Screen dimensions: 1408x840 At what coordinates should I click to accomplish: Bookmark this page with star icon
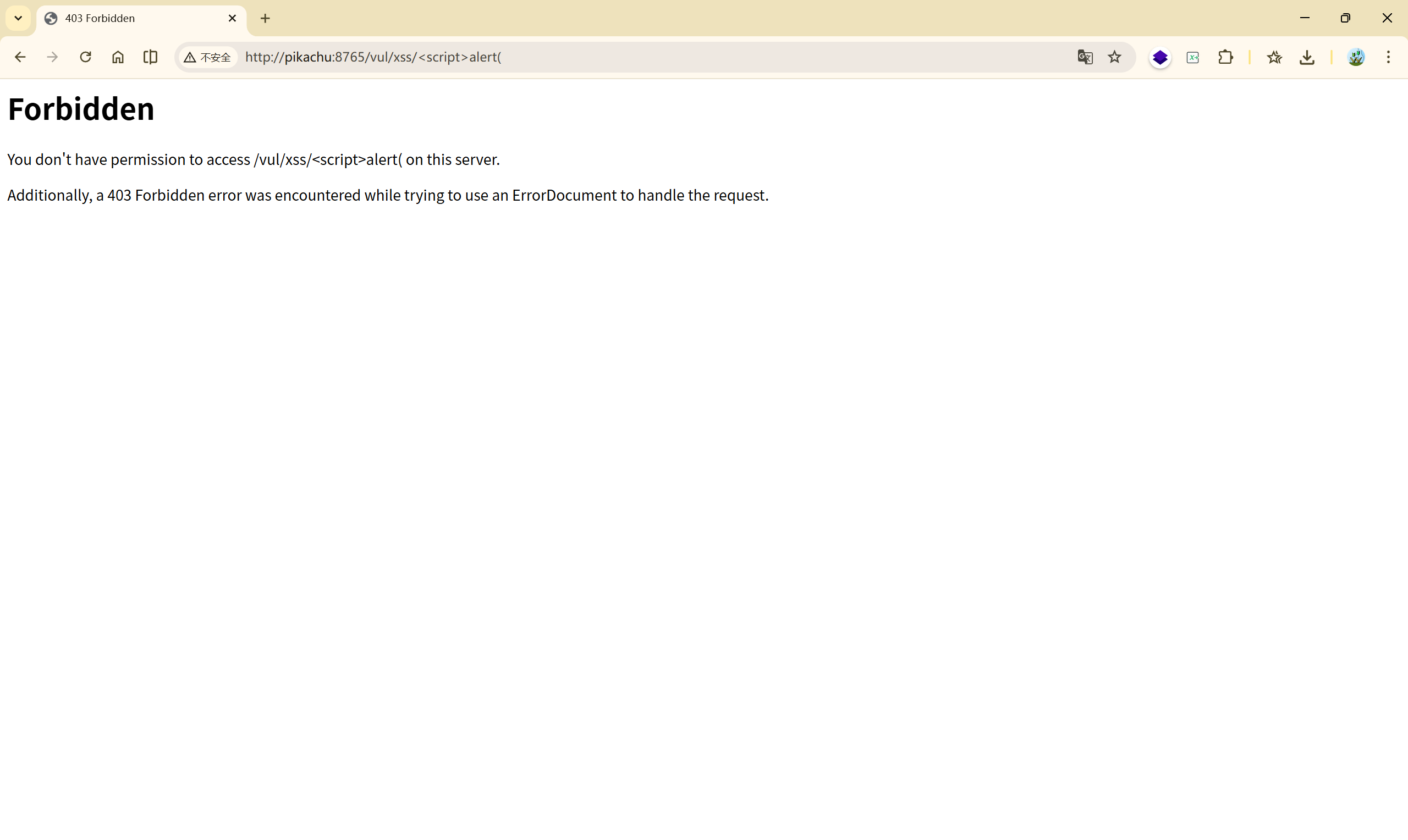click(x=1114, y=57)
